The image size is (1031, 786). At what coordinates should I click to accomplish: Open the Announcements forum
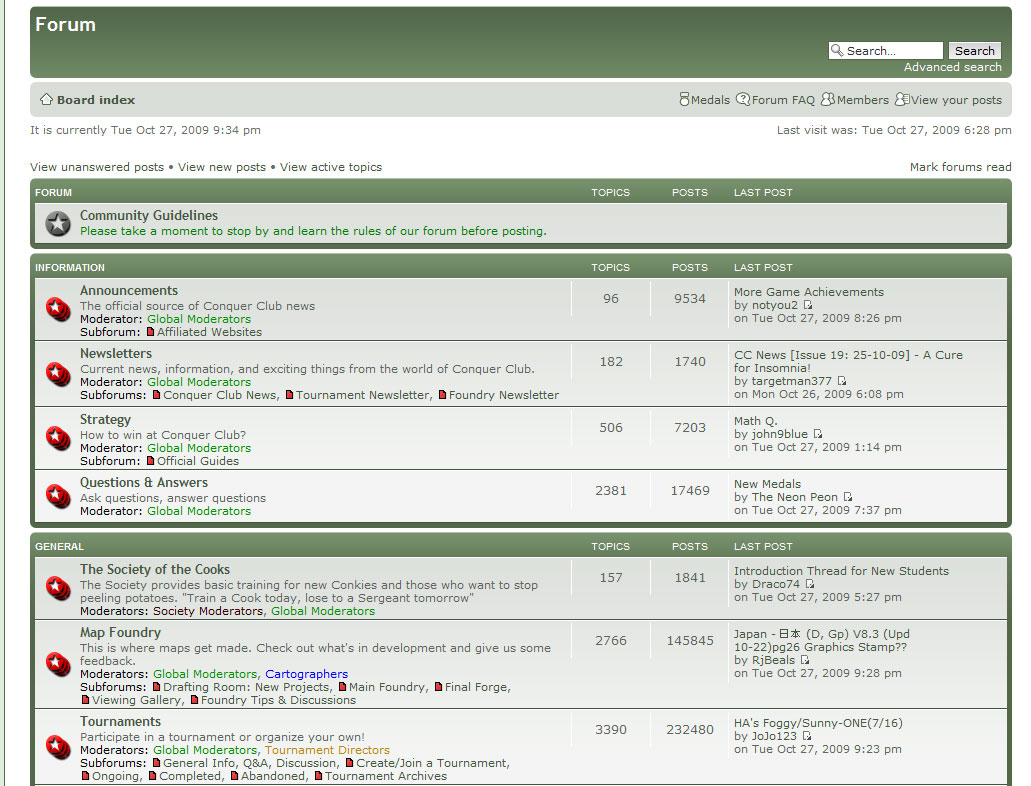pos(129,291)
